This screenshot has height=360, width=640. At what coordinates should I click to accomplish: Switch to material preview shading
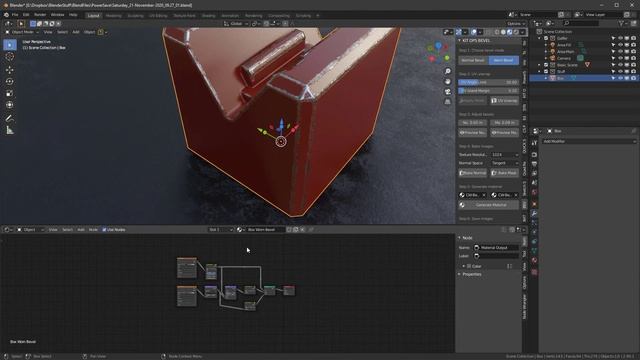pyautogui.click(x=510, y=32)
